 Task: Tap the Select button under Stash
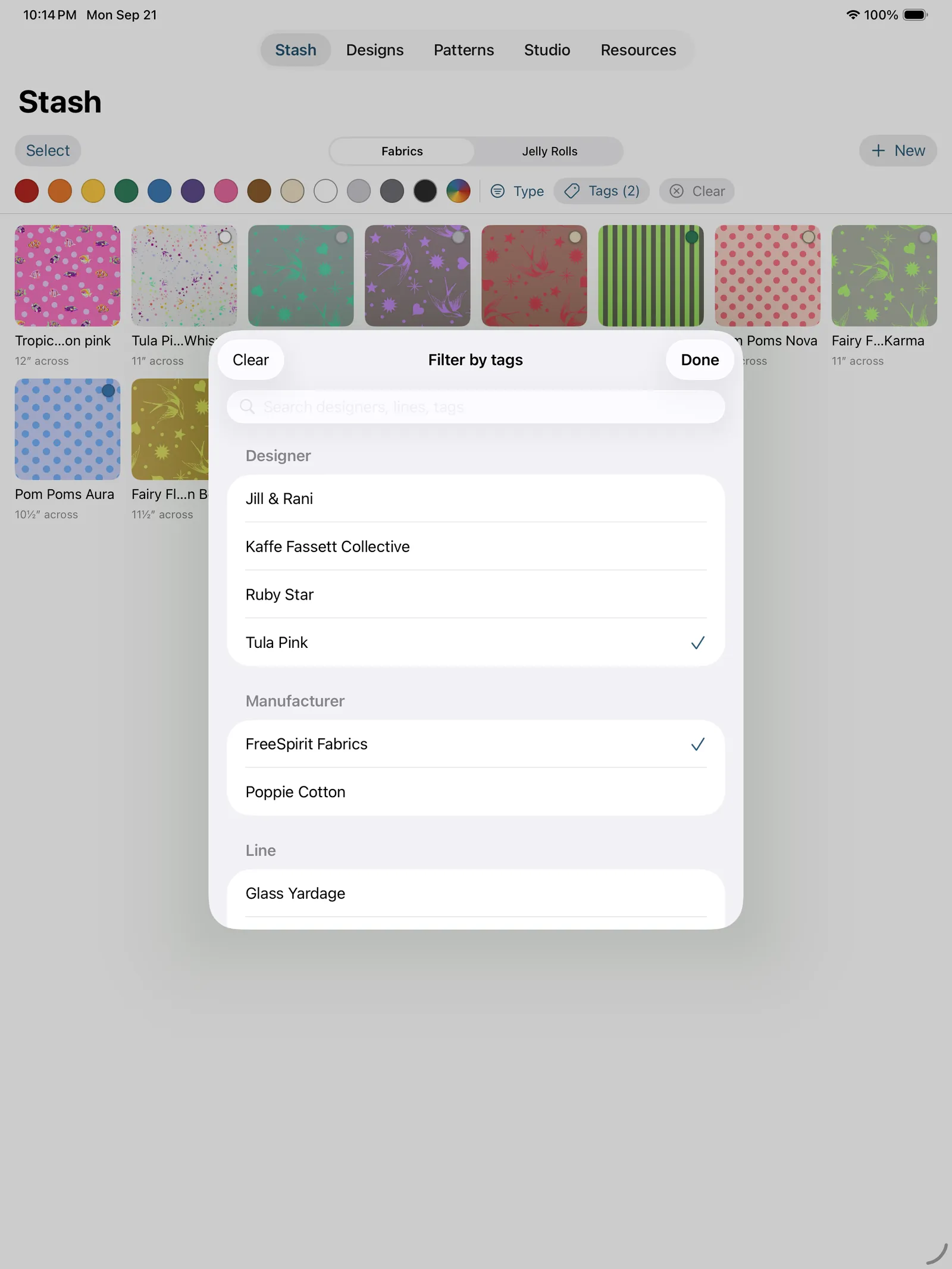click(x=48, y=151)
